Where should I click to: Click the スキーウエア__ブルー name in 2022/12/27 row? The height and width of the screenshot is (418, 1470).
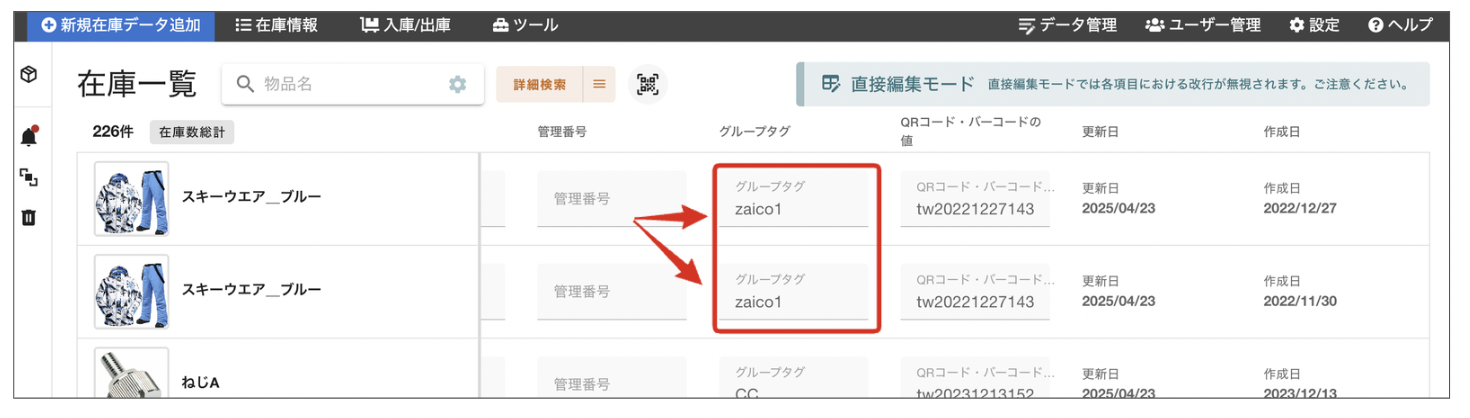[251, 197]
